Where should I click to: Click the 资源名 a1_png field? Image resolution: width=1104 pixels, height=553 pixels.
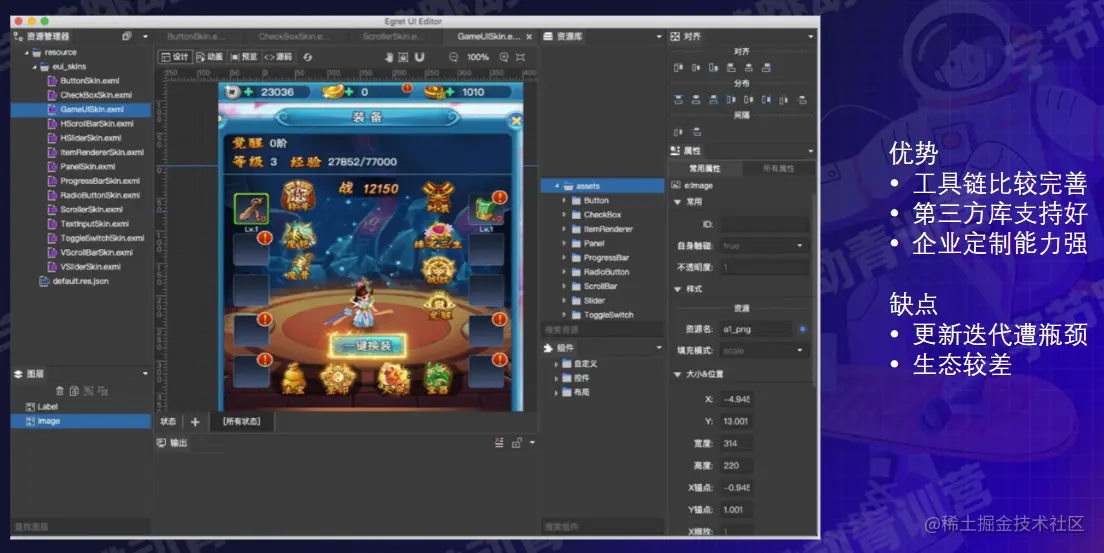click(x=756, y=329)
